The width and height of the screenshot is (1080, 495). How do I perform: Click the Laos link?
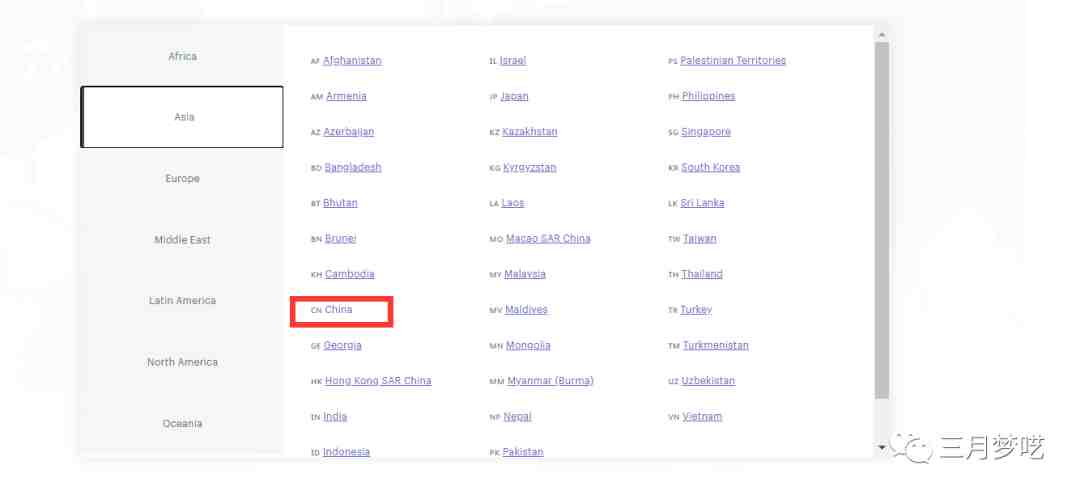pos(512,203)
